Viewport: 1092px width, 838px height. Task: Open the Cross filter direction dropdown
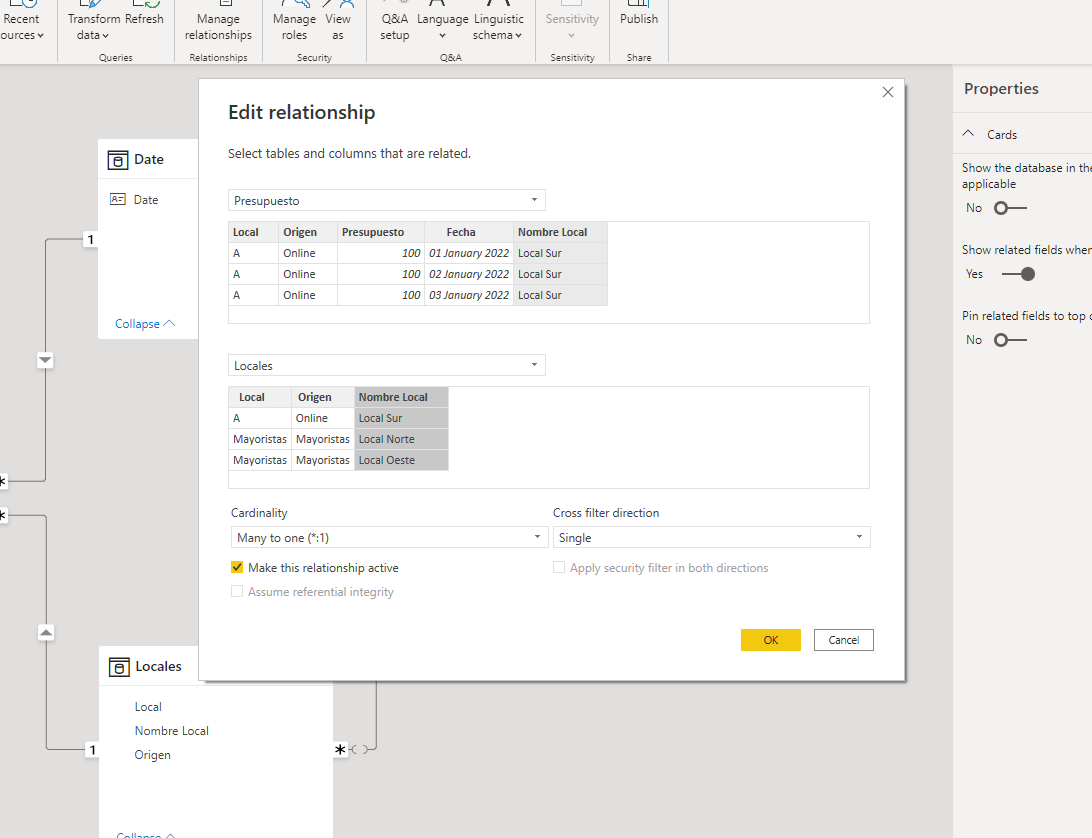[712, 537]
